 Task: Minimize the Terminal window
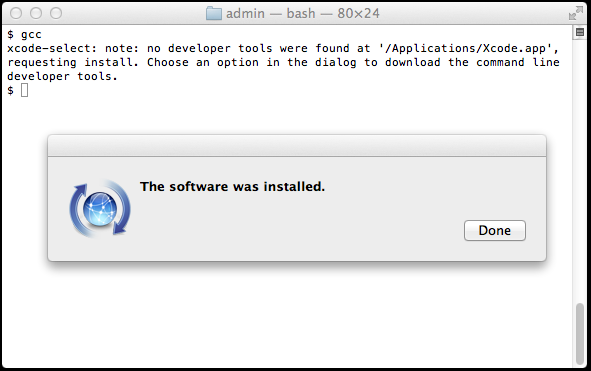36,13
